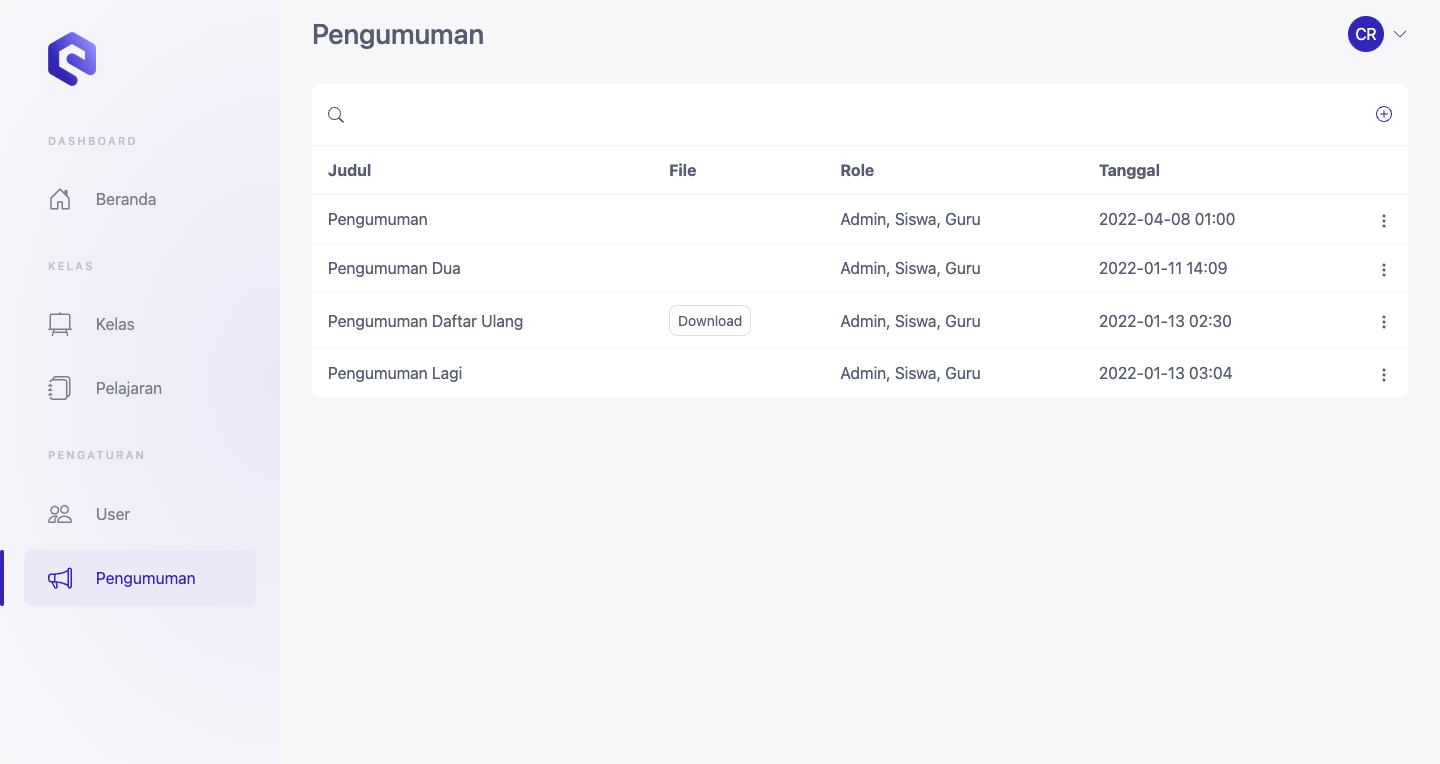Click the CR user avatar

[1366, 34]
